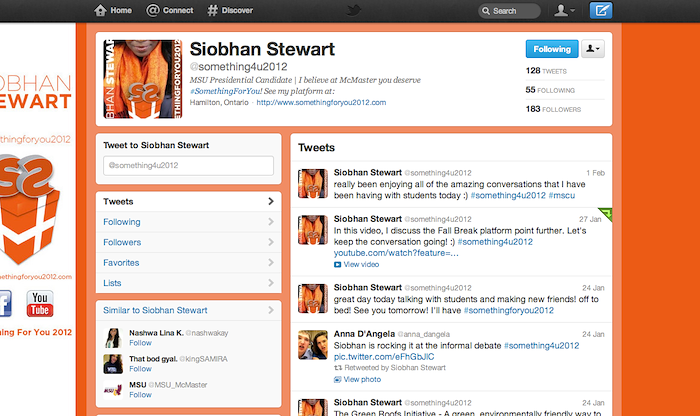Select Followers in sidebar list

coord(188,242)
